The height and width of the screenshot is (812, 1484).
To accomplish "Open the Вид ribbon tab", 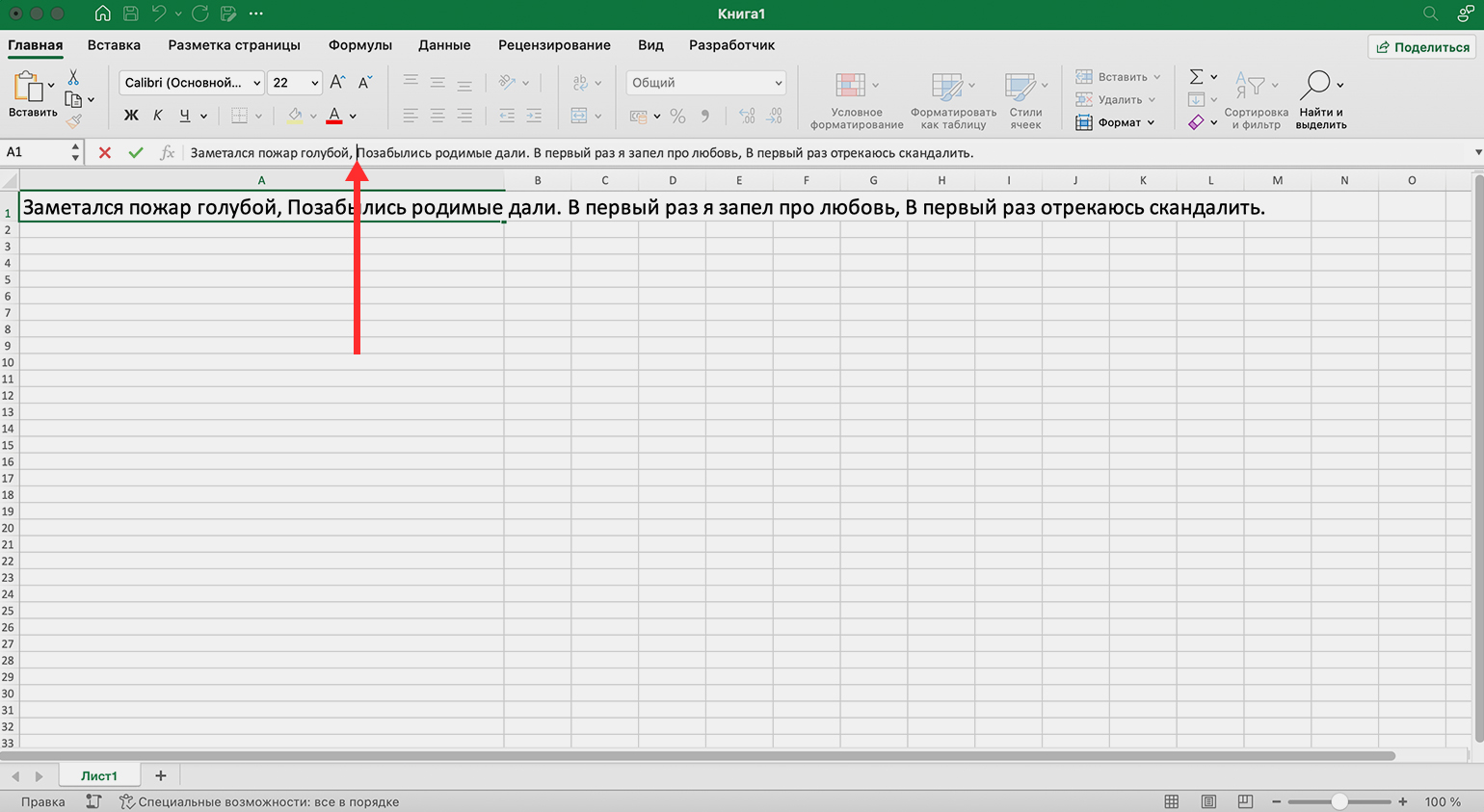I will point(650,45).
